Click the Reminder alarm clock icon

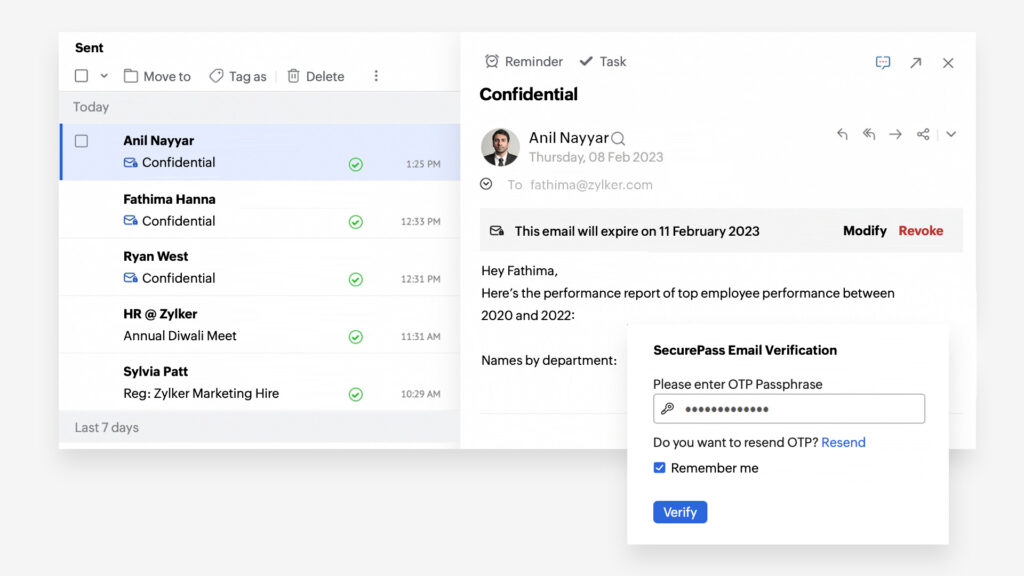[492, 61]
